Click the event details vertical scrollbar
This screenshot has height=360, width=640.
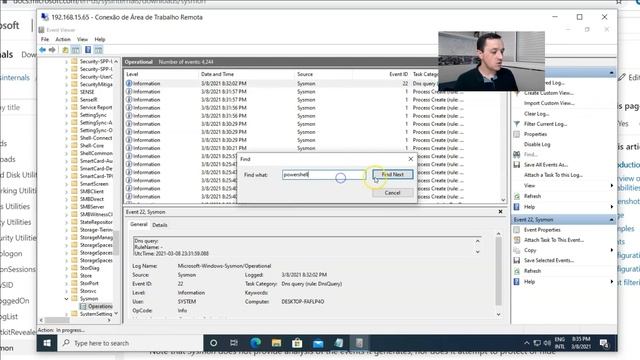498,271
